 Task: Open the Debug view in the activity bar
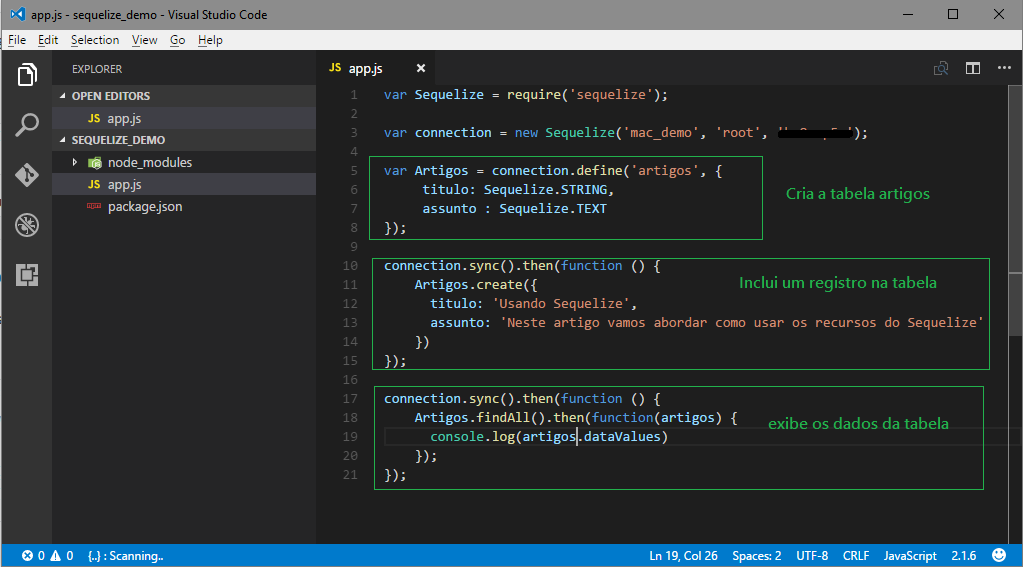27,225
